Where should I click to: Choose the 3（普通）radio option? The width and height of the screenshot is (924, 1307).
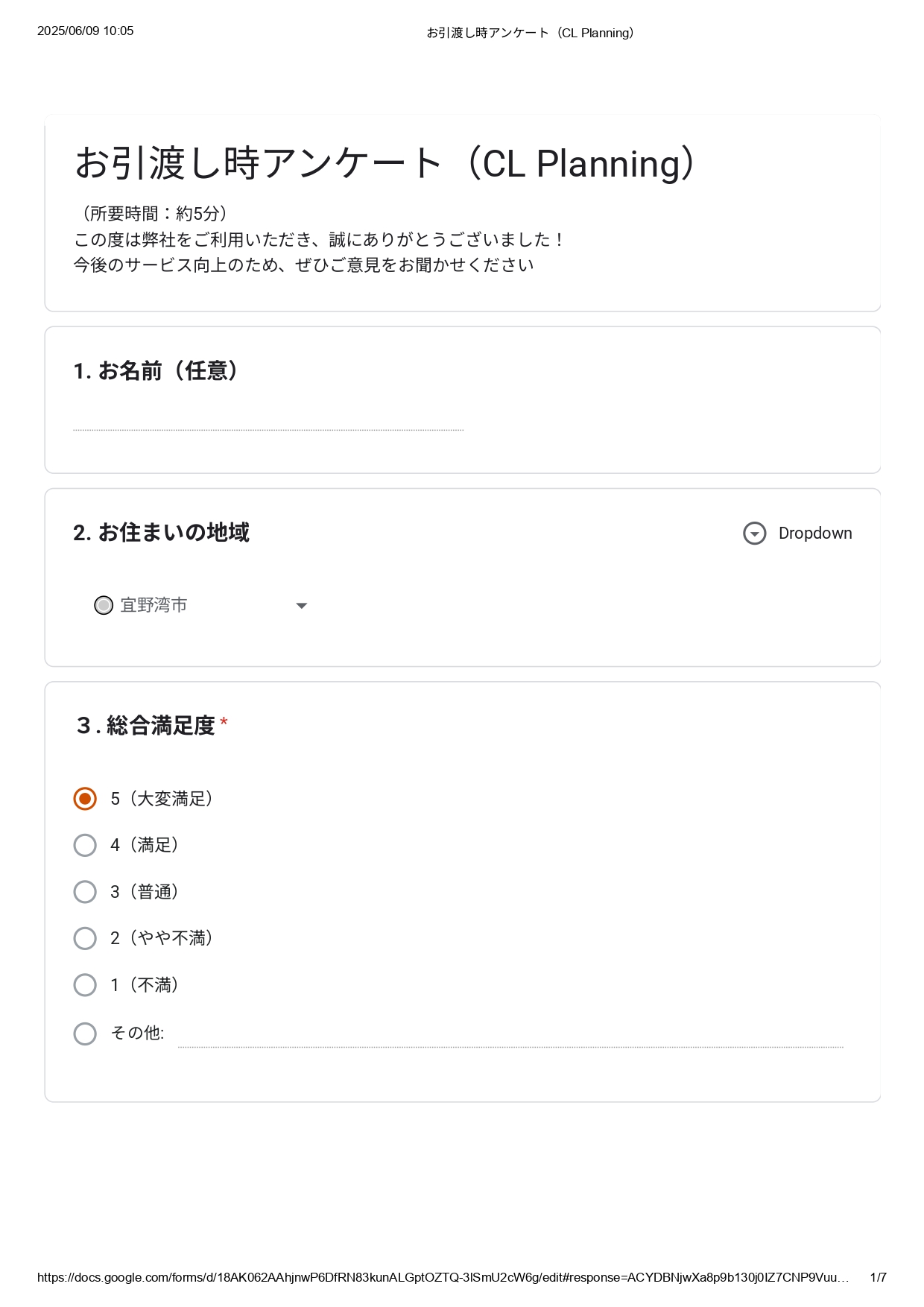coord(85,892)
